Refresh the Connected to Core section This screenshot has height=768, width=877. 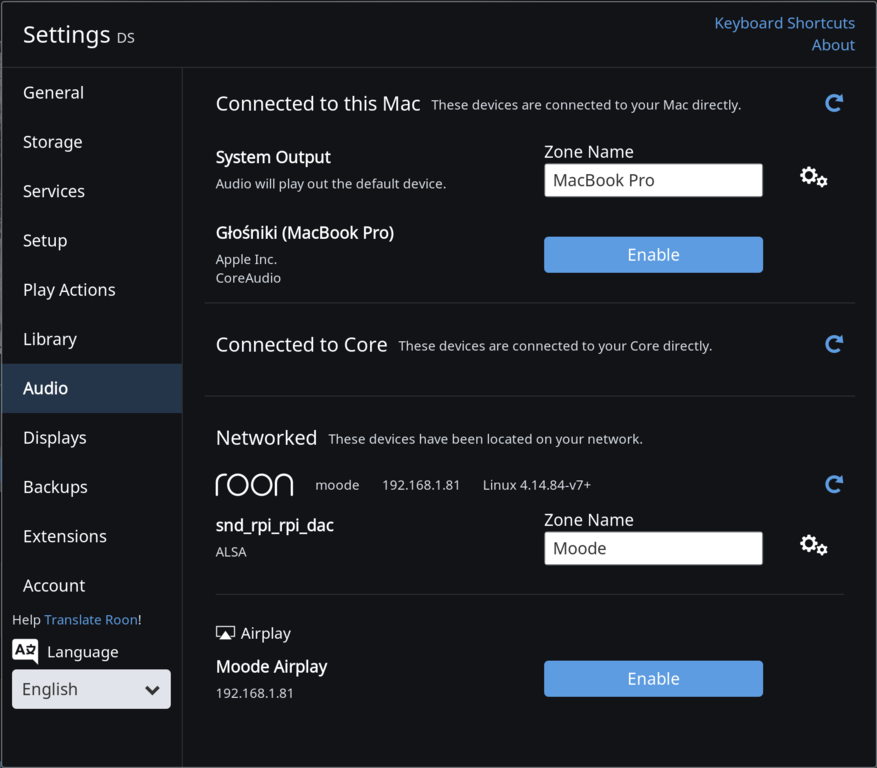tap(833, 344)
